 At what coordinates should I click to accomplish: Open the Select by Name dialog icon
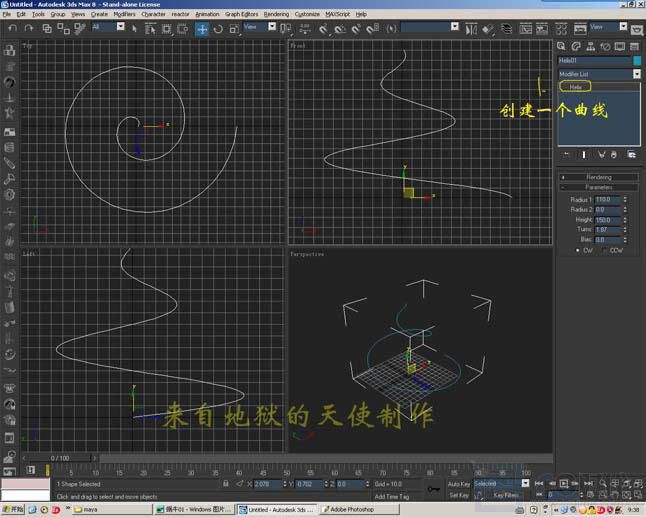pyautogui.click(x=150, y=29)
